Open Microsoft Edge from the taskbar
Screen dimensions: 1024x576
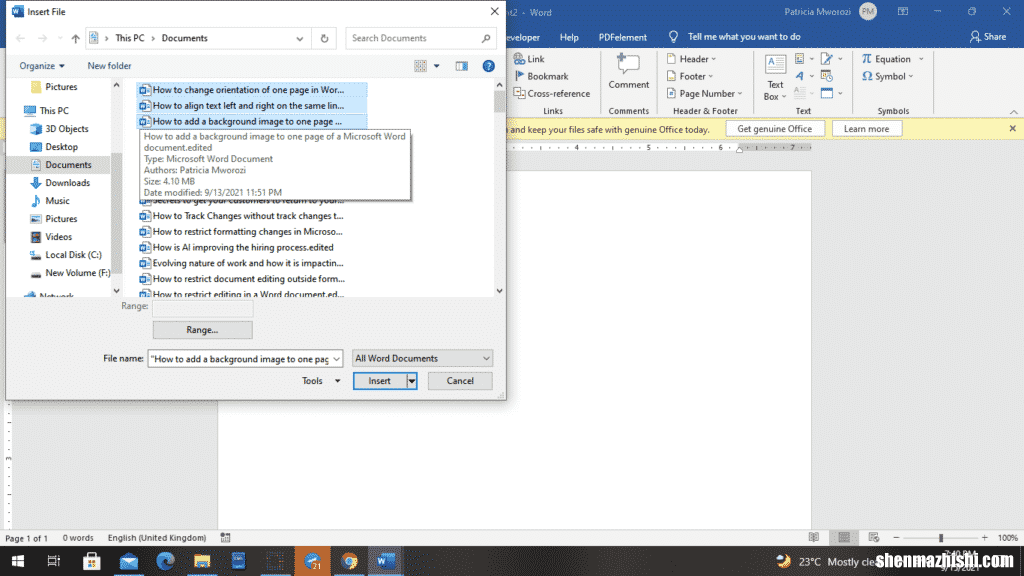click(165, 561)
